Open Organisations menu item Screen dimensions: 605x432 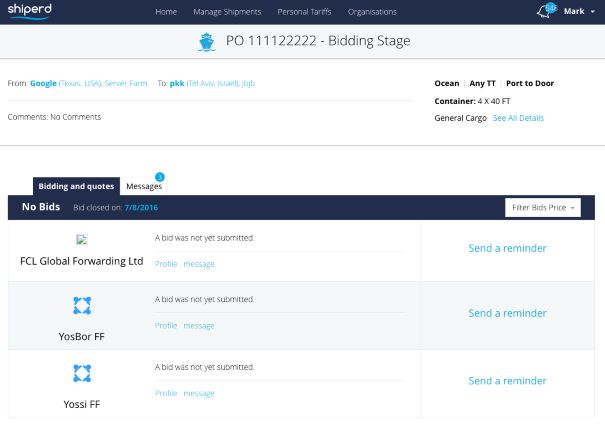pyautogui.click(x=372, y=12)
